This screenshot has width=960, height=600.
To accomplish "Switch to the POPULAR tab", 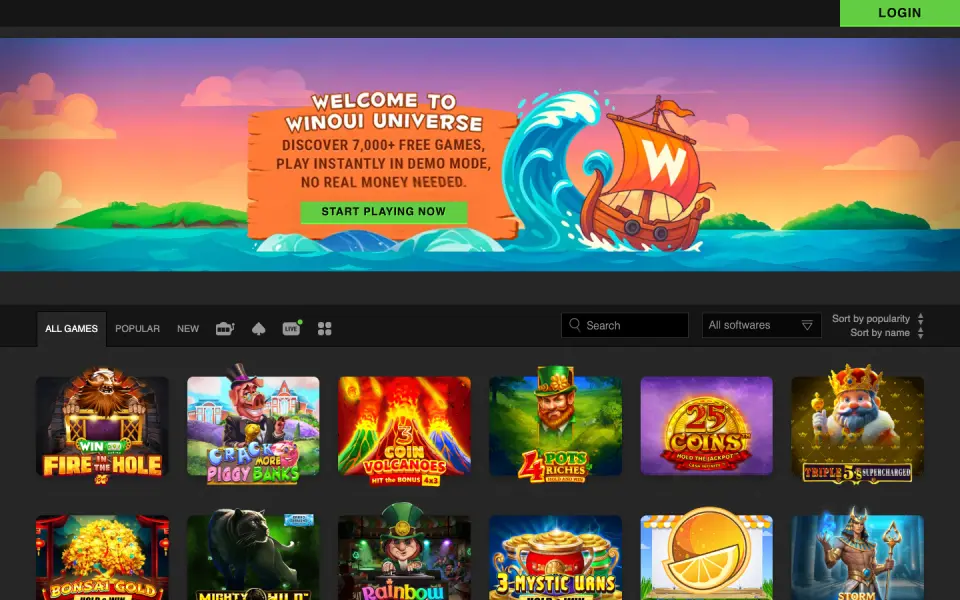I will 137,328.
